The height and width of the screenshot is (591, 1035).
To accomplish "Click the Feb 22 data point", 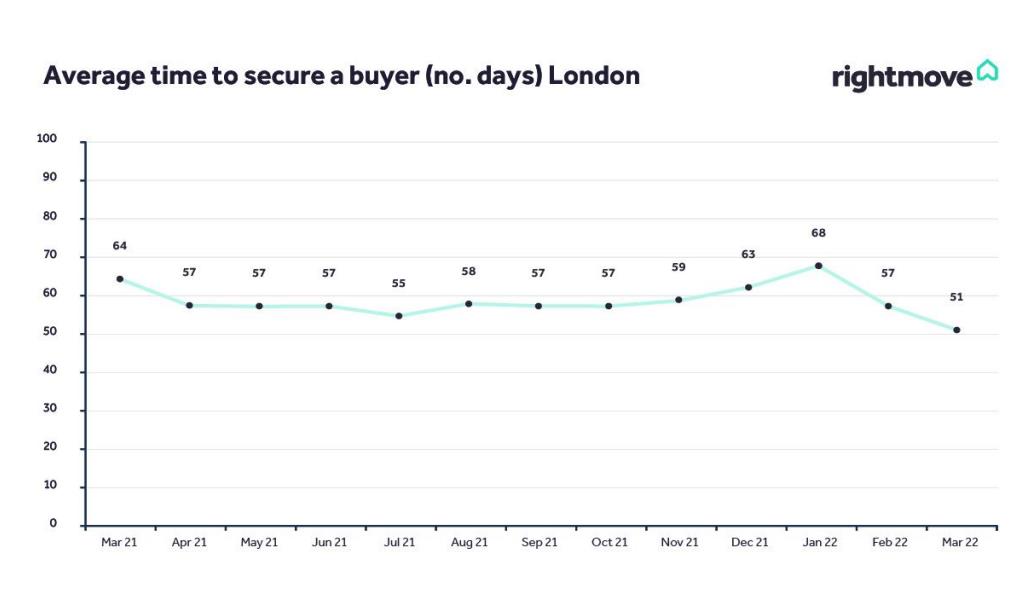I will point(888,306).
